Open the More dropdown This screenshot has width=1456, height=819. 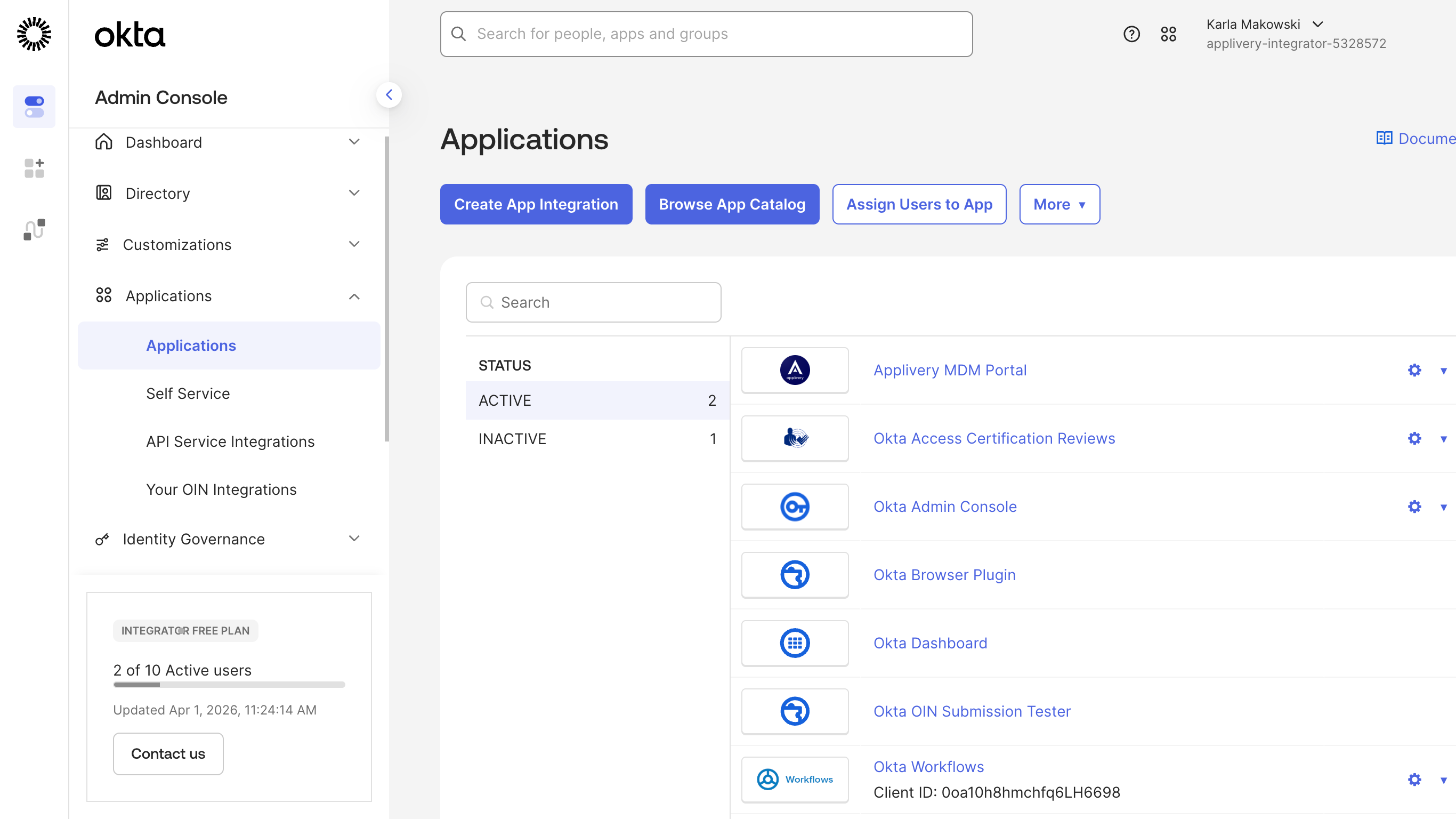(x=1059, y=204)
